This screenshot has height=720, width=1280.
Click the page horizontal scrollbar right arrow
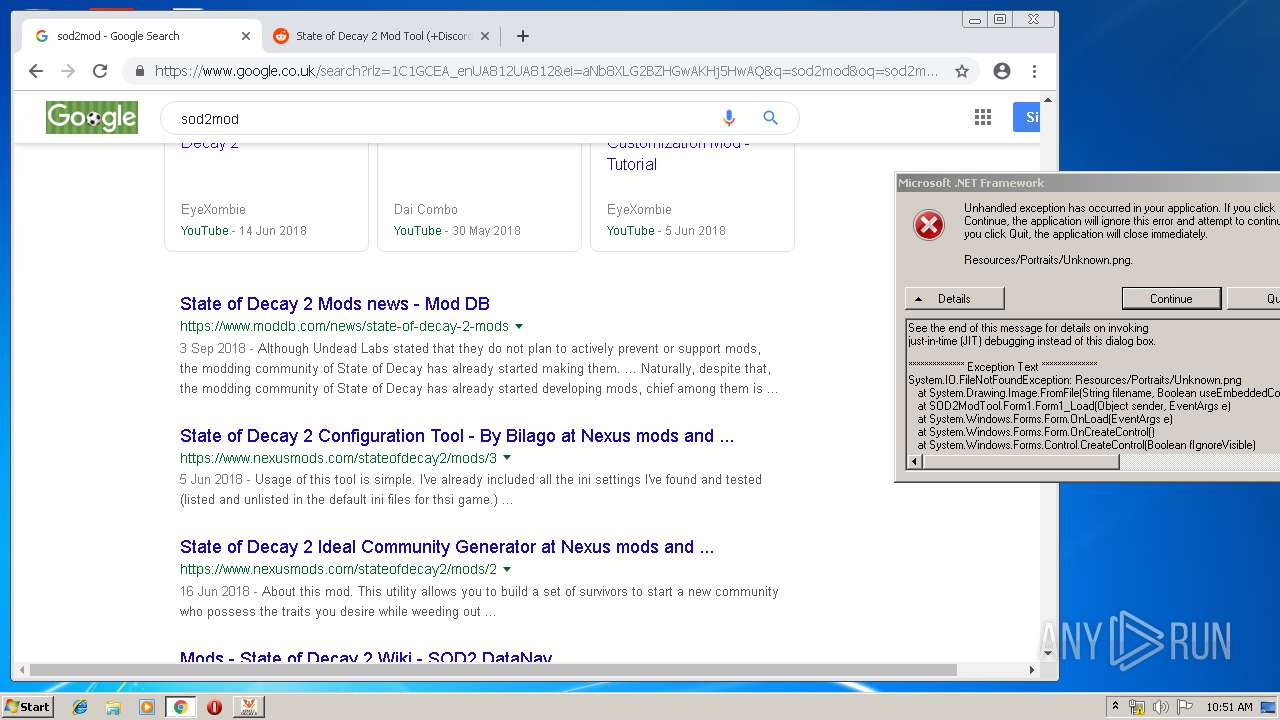pyautogui.click(x=1032, y=670)
